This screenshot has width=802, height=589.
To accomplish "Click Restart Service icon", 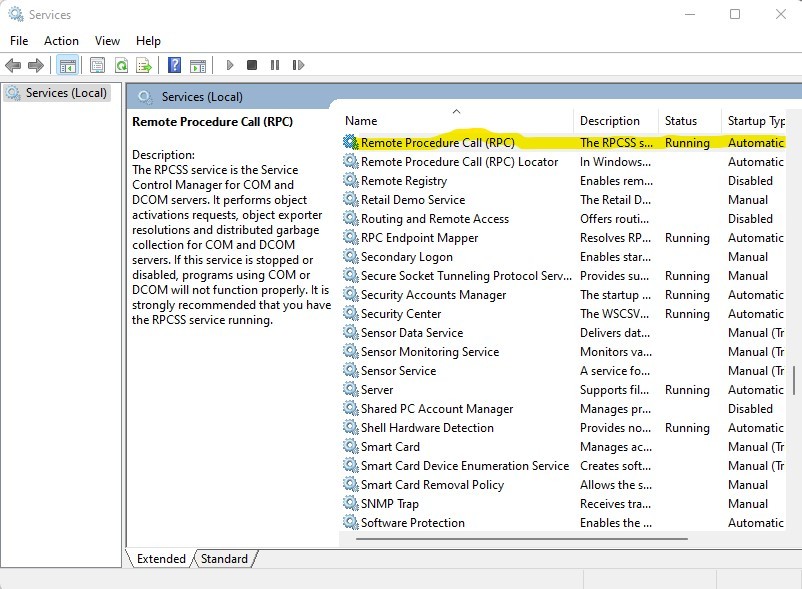I will [298, 65].
